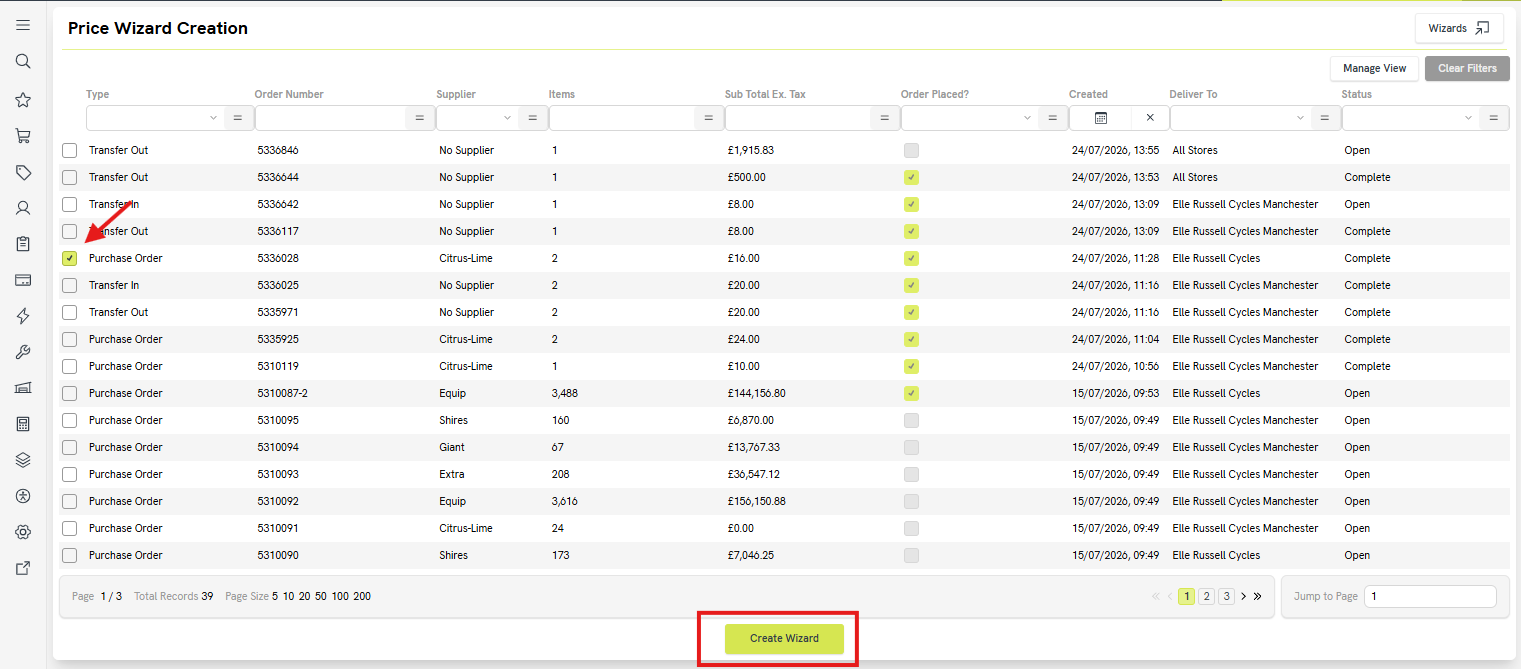This screenshot has height=669, width=1521.
Task: Select checkbox for order 5335971
Action: (69, 312)
